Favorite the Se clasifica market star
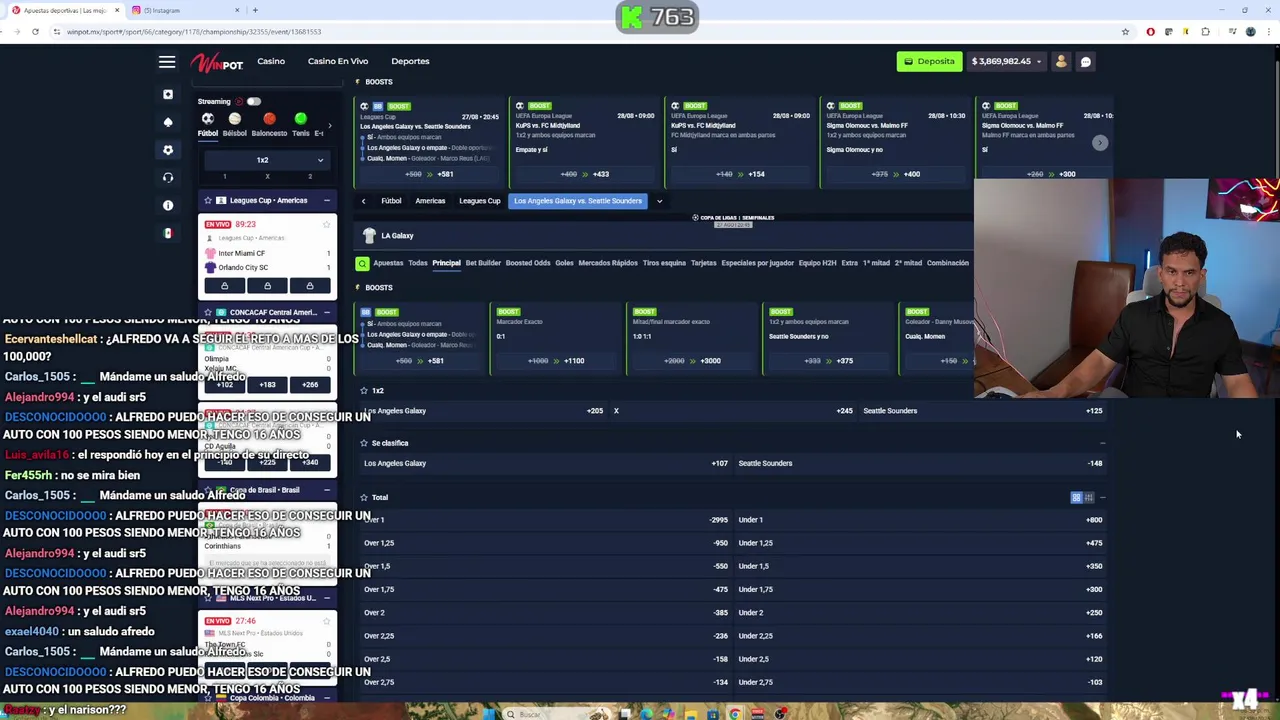Viewport: 1280px width, 720px height. coord(364,443)
